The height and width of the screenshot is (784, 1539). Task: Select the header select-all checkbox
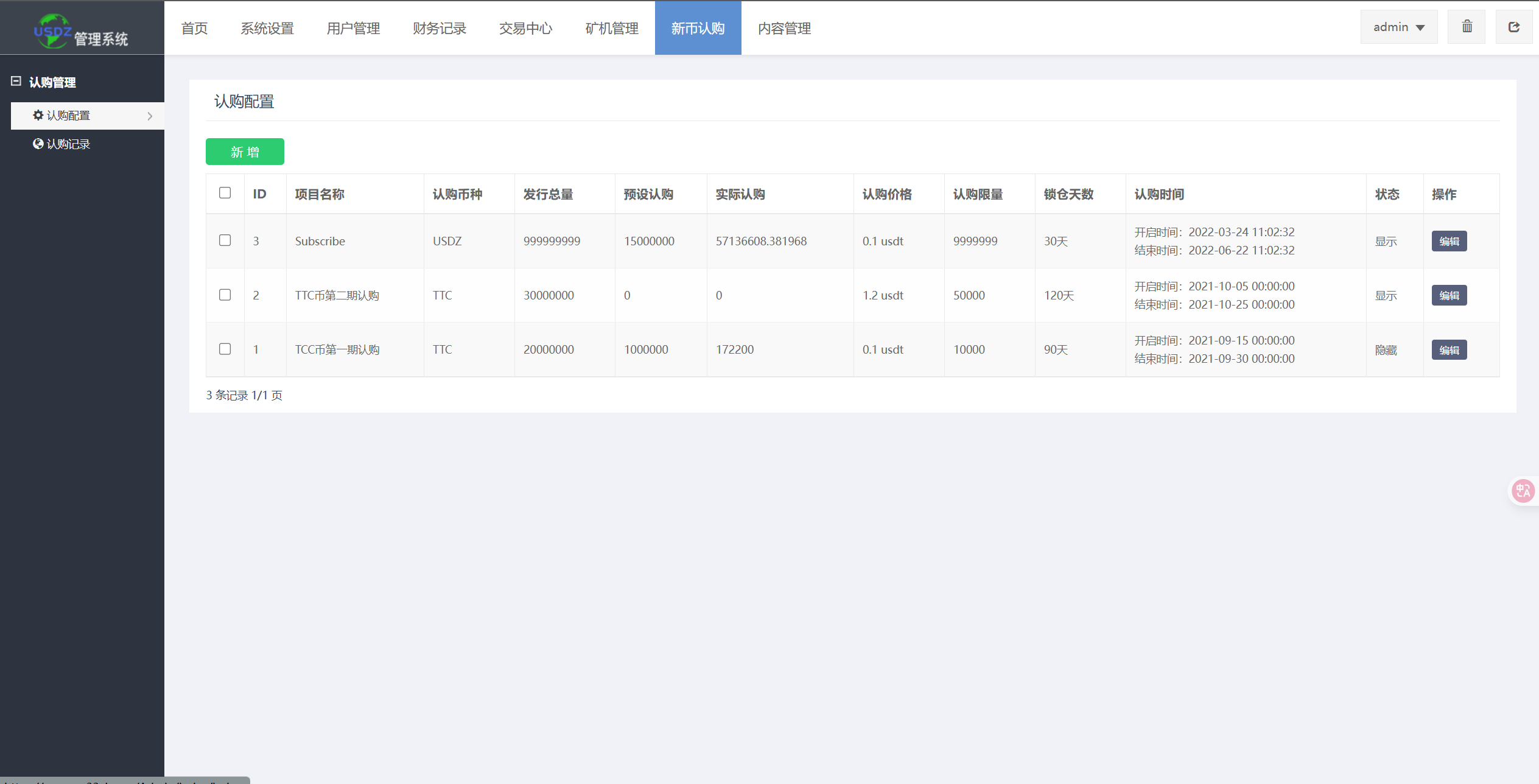click(225, 193)
